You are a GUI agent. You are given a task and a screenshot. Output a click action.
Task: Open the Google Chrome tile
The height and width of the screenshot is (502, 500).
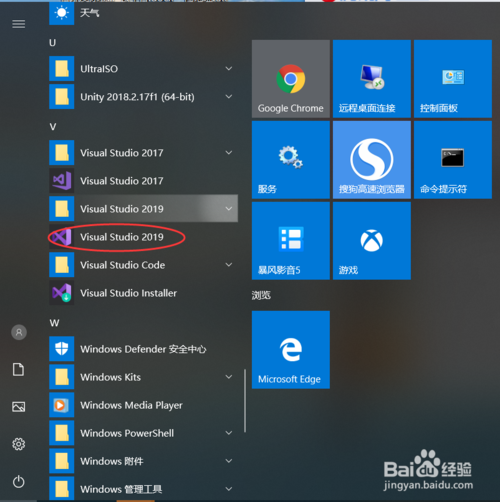[291, 79]
